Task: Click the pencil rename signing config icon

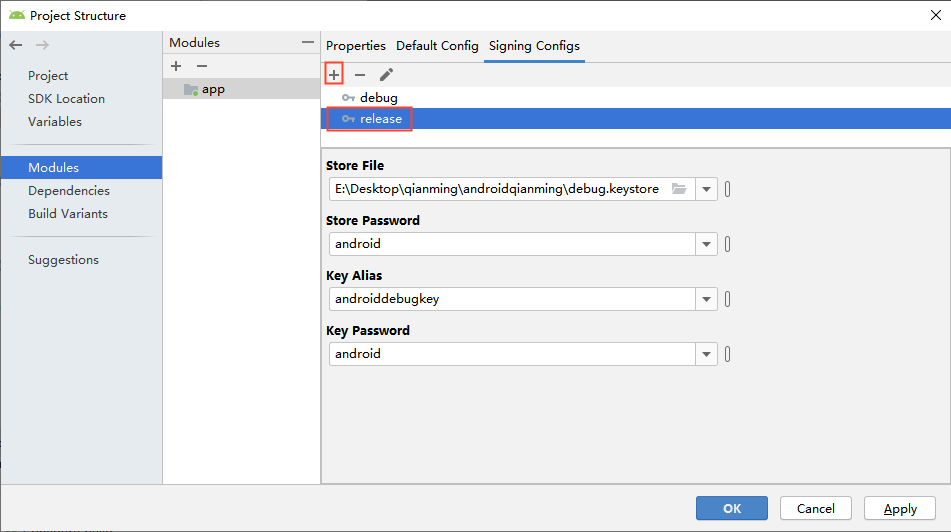Action: tap(386, 74)
